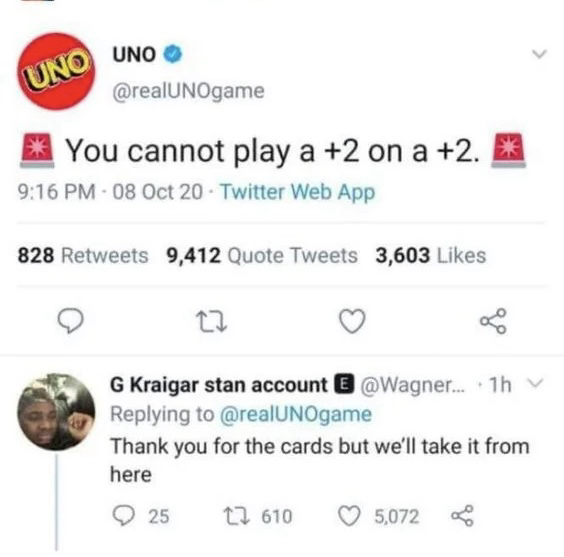Like the reply with 5,072 likes

coord(379,516)
